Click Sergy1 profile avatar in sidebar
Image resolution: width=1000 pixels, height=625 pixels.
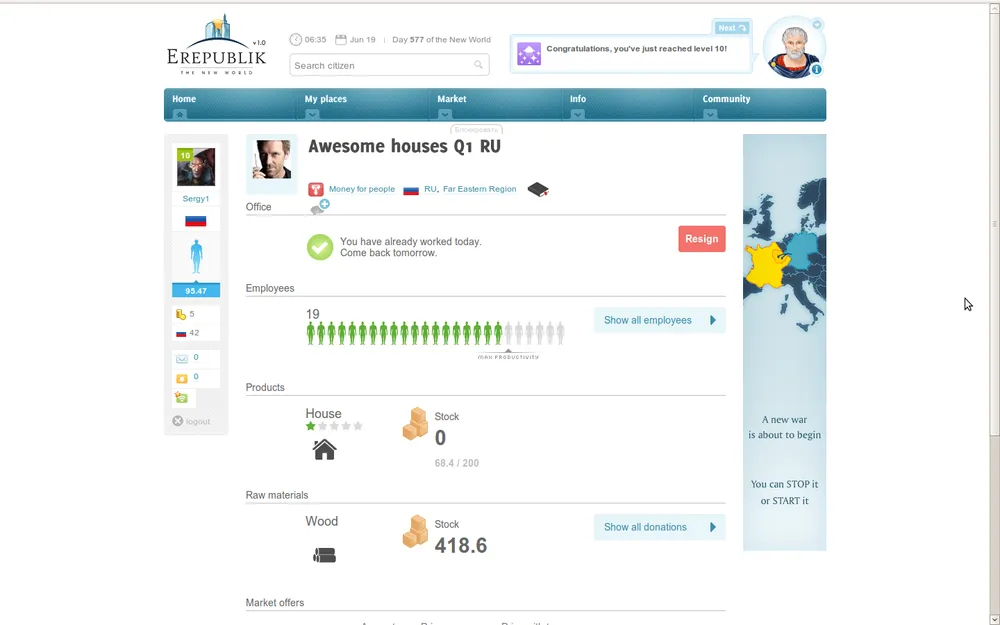pos(196,166)
